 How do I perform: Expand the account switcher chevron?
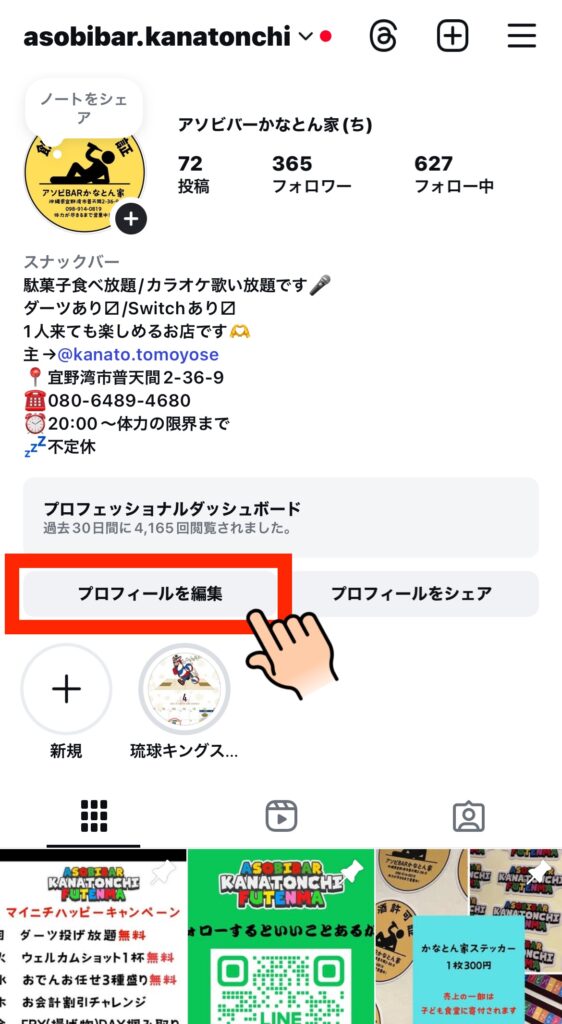tap(305, 37)
